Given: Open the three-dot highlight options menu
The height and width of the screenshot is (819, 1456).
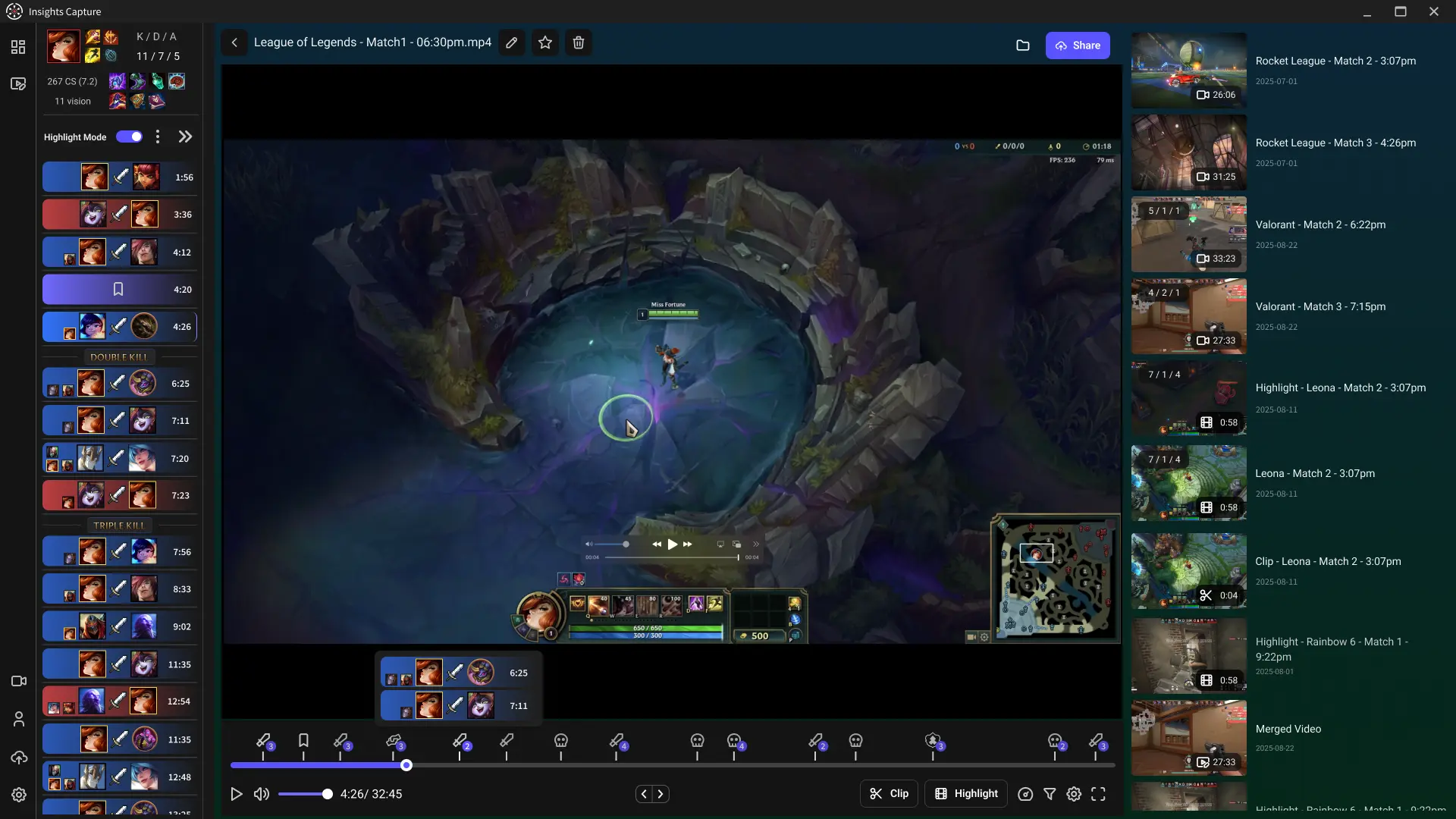Looking at the screenshot, I should pyautogui.click(x=158, y=136).
